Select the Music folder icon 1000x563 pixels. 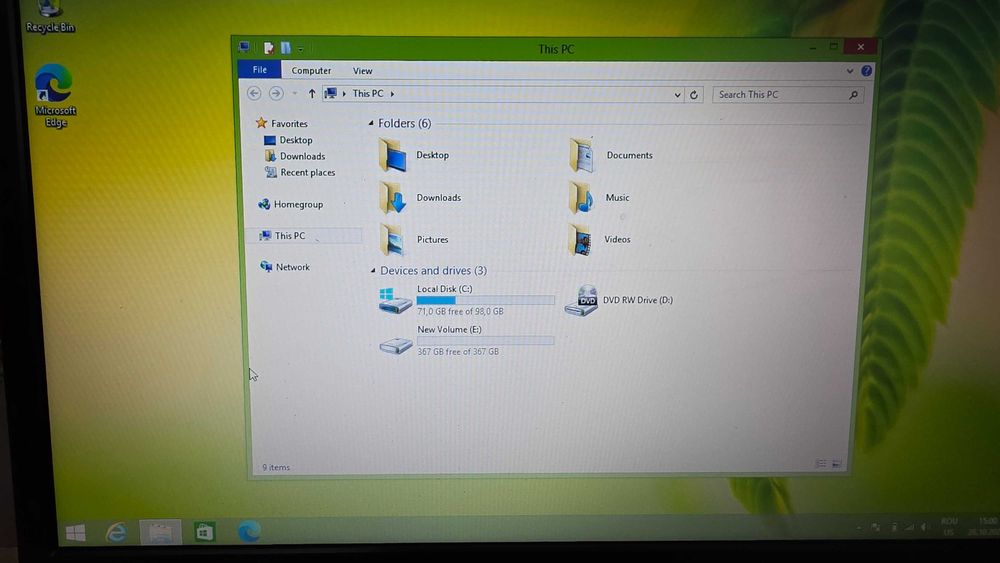582,198
